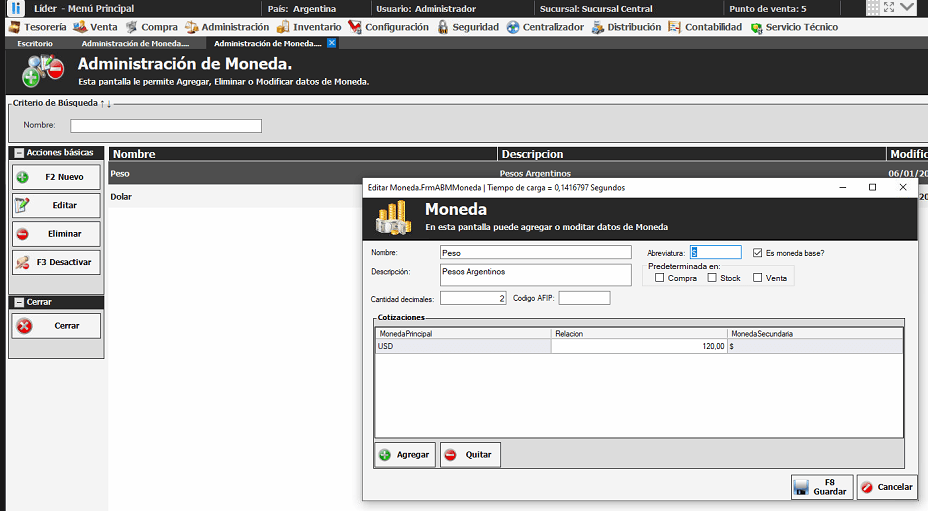Click the Codigo AFIP input field
This screenshot has width=928, height=511.
[584, 298]
